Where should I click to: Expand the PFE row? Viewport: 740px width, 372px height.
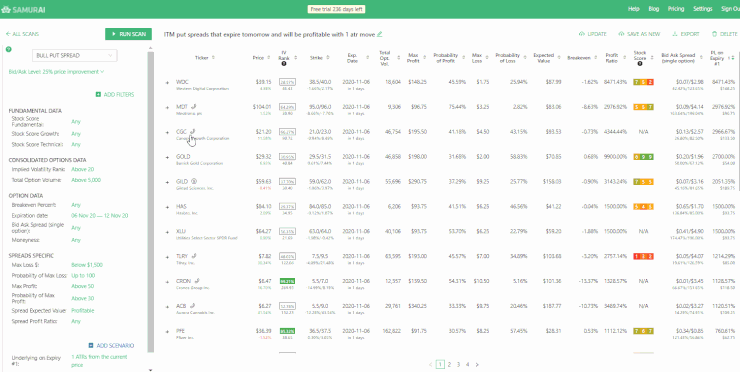pyautogui.click(x=167, y=331)
